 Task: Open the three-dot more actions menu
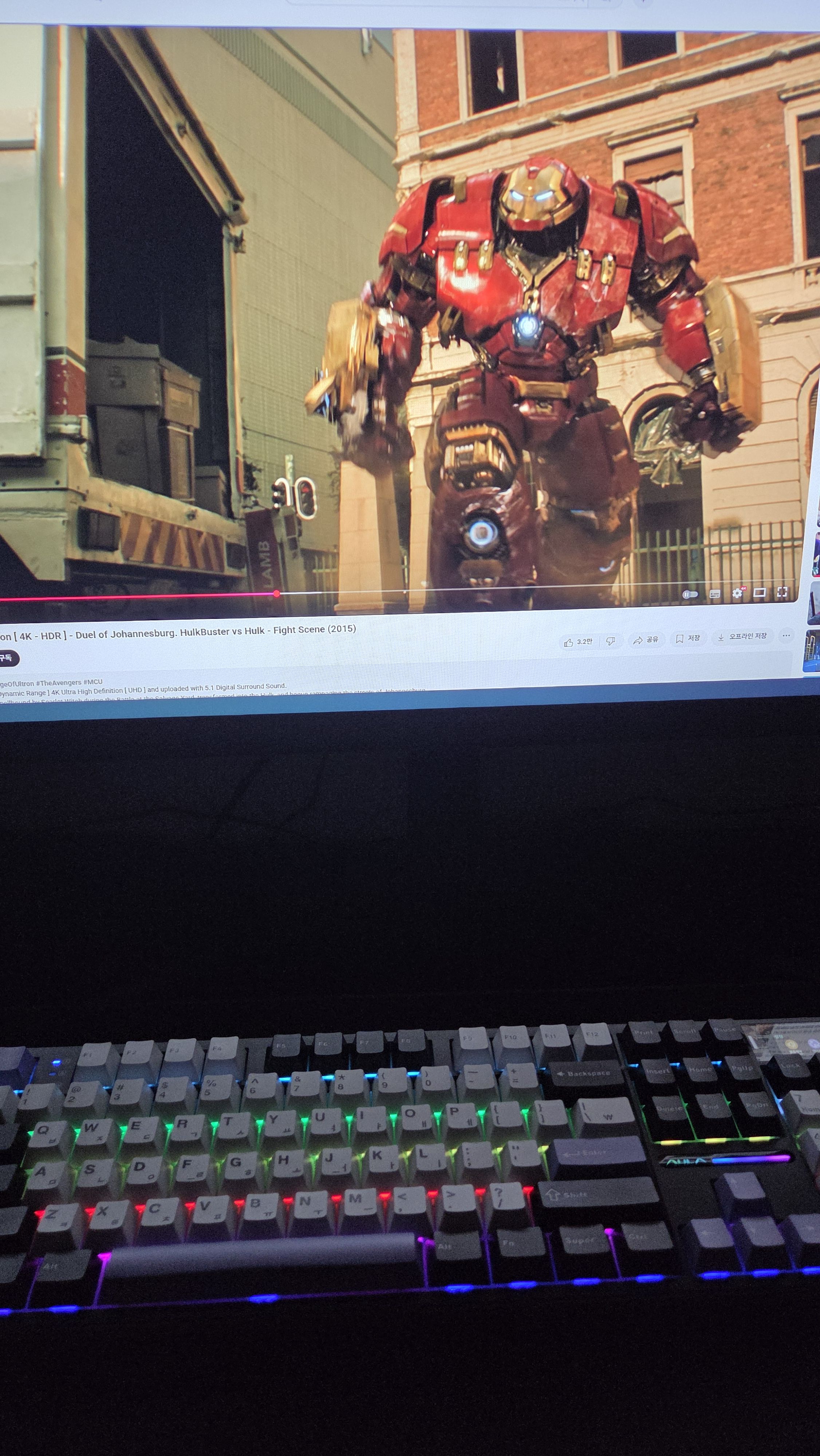[786, 635]
